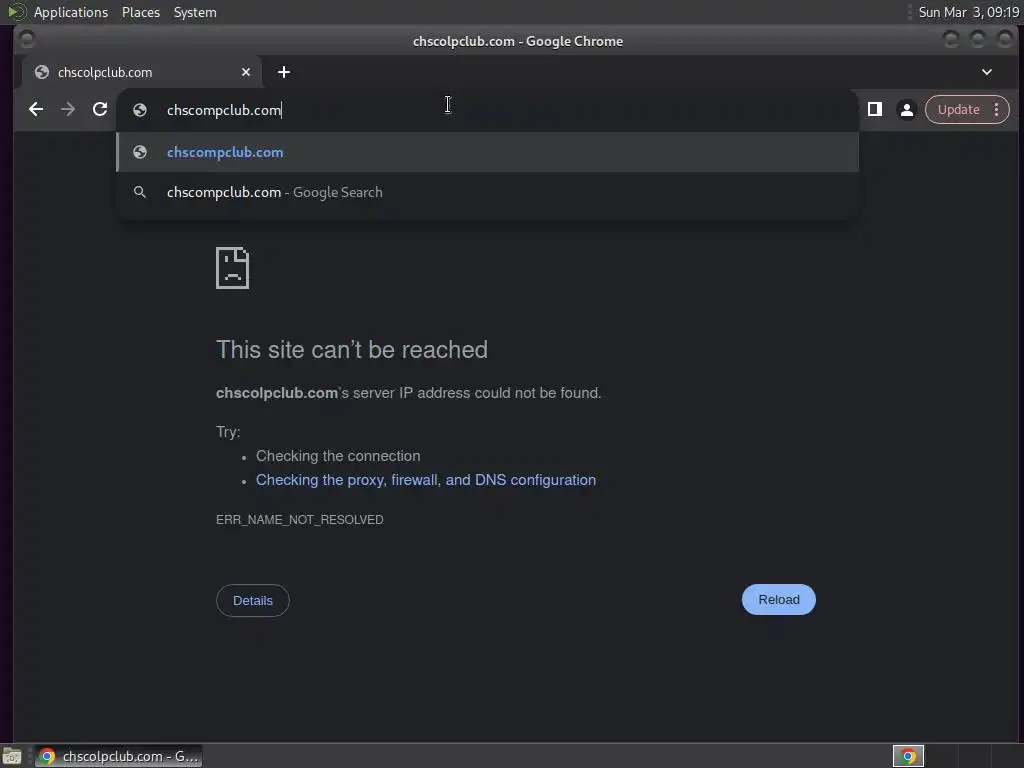
Task: Toggle the side panel icon
Action: coord(875,110)
